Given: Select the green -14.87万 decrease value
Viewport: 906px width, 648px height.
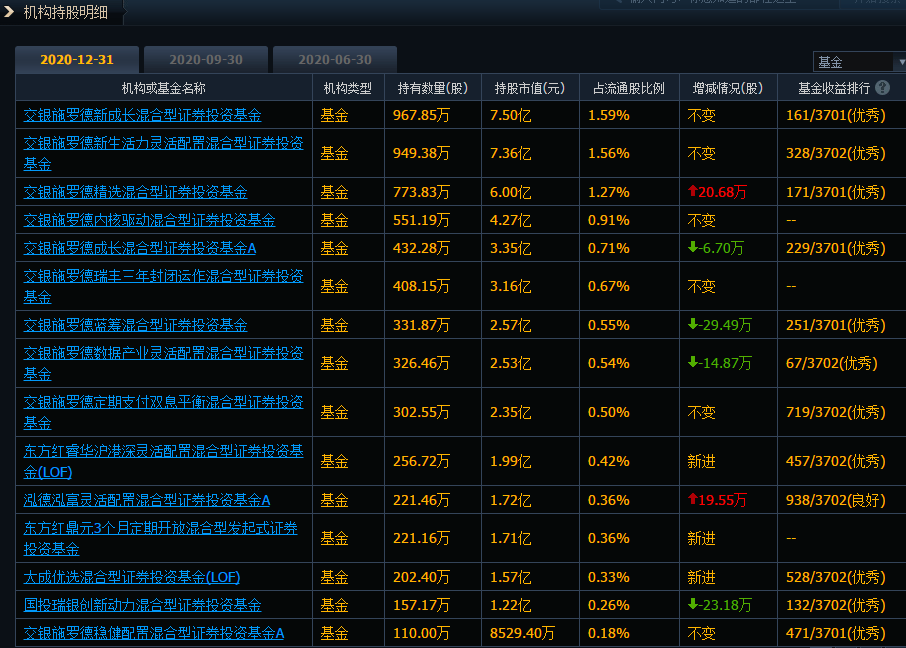Looking at the screenshot, I should 719,363.
